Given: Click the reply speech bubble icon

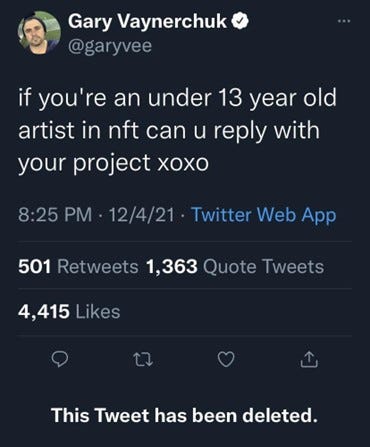Looking at the screenshot, I should point(60,360).
